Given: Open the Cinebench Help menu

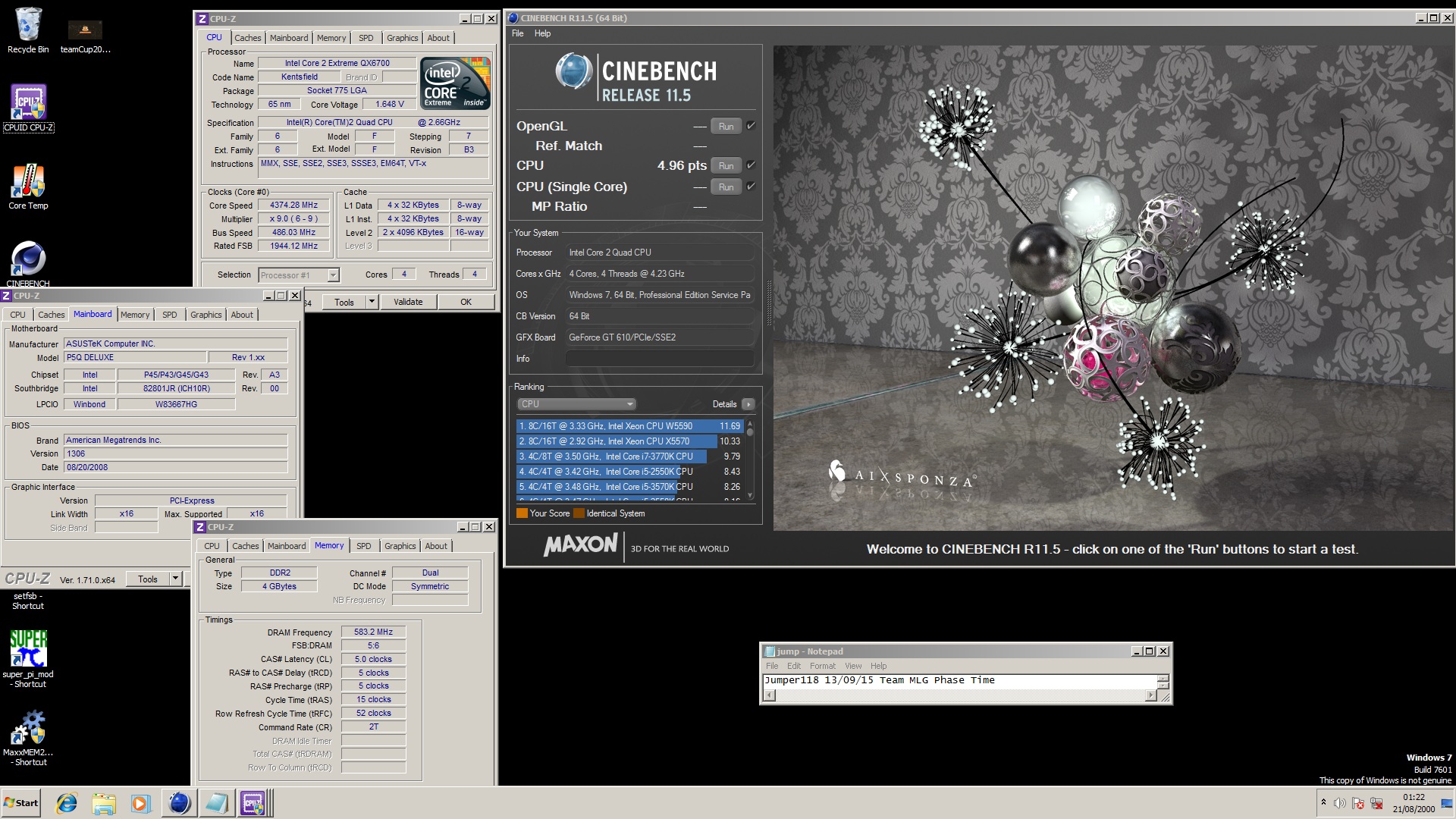Looking at the screenshot, I should pos(542,33).
